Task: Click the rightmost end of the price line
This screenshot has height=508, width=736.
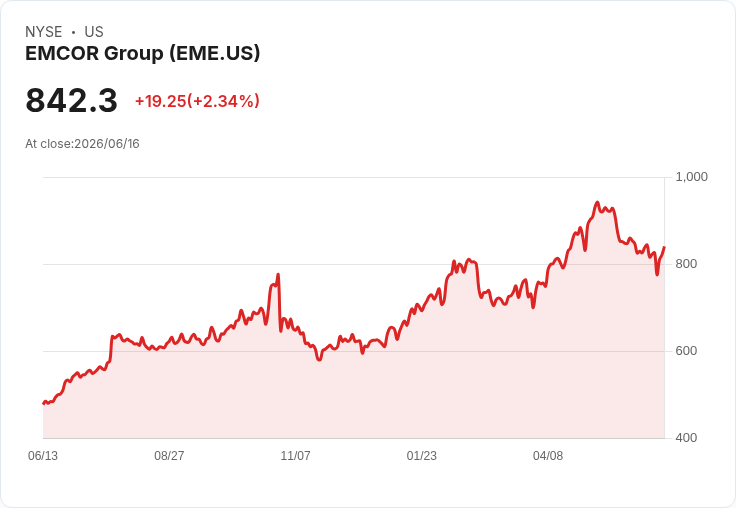Action: (664, 247)
